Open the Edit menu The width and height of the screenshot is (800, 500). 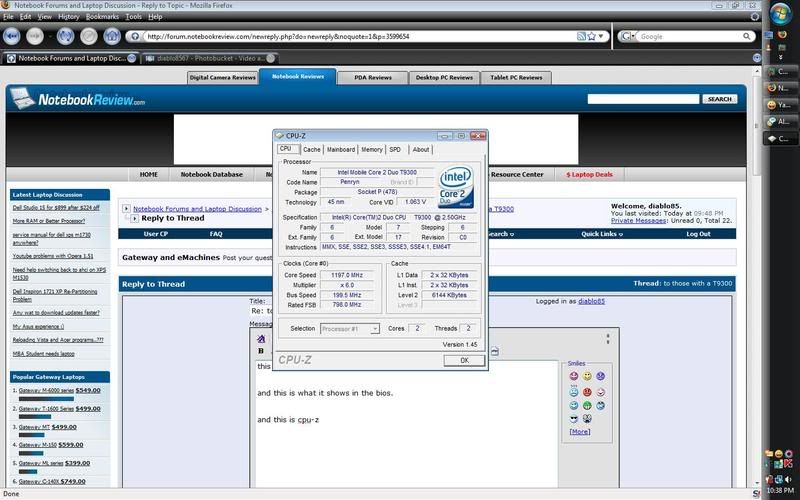pyautogui.click(x=25, y=16)
